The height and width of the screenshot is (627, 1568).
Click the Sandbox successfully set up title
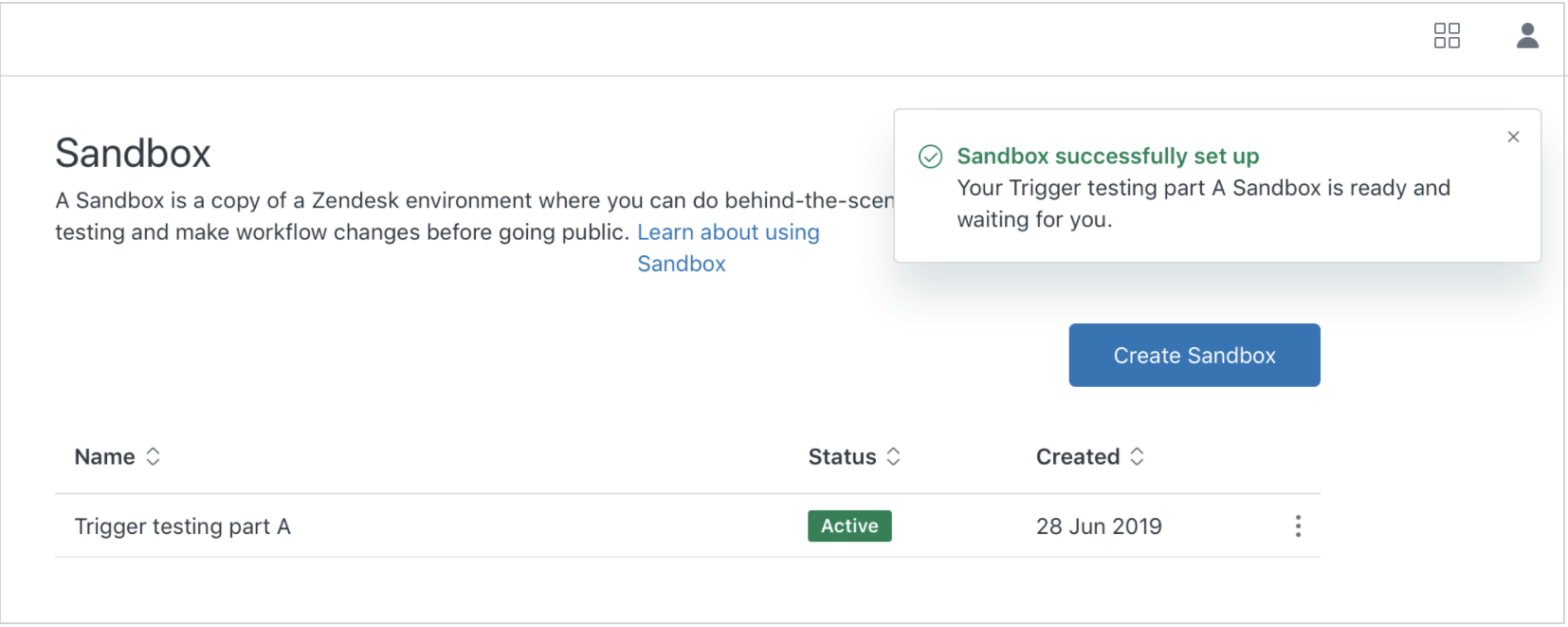pos(1108,156)
